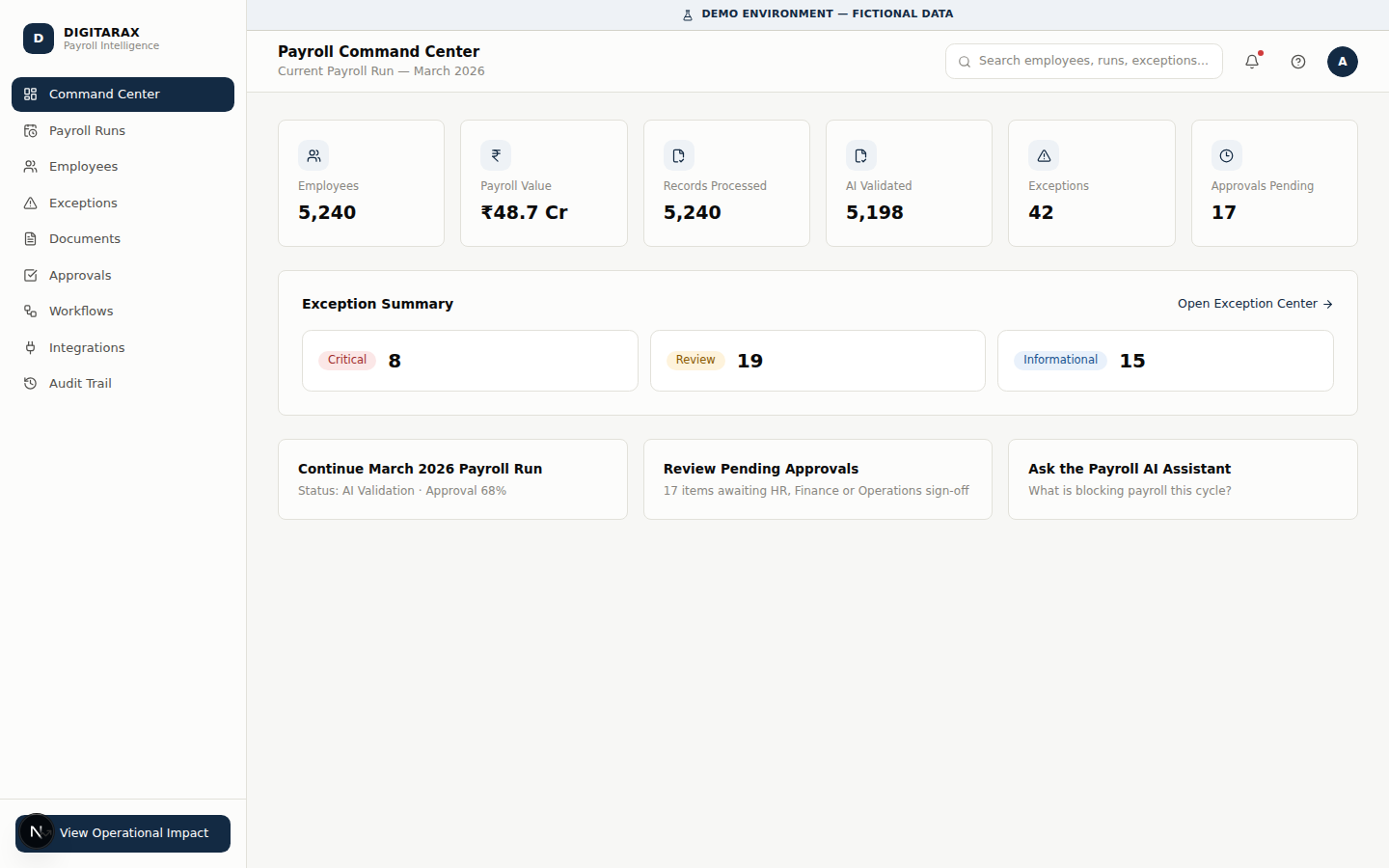Screen dimensions: 1389x868
Task: Click the Approvals Pending clock icon
Action: [1227, 155]
